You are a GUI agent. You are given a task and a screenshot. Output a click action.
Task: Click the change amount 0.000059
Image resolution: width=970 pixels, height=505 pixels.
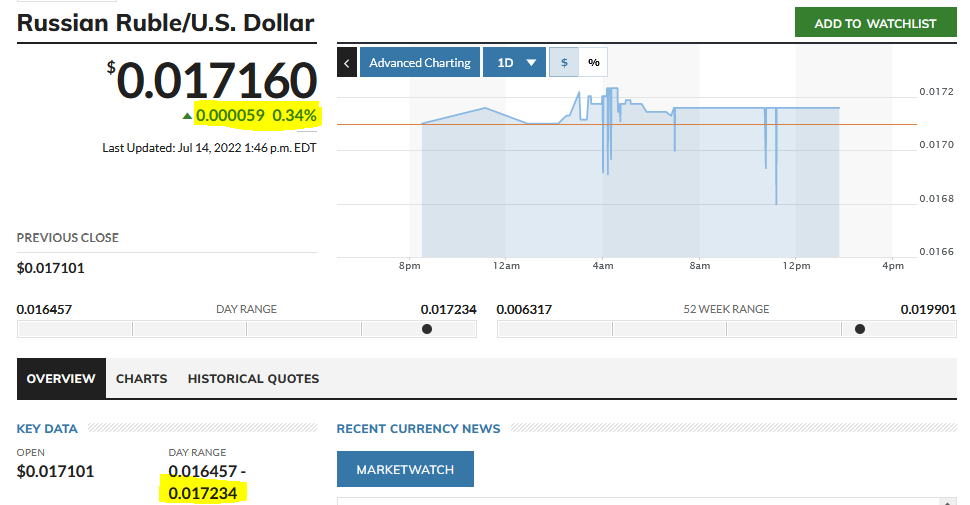[x=230, y=116]
